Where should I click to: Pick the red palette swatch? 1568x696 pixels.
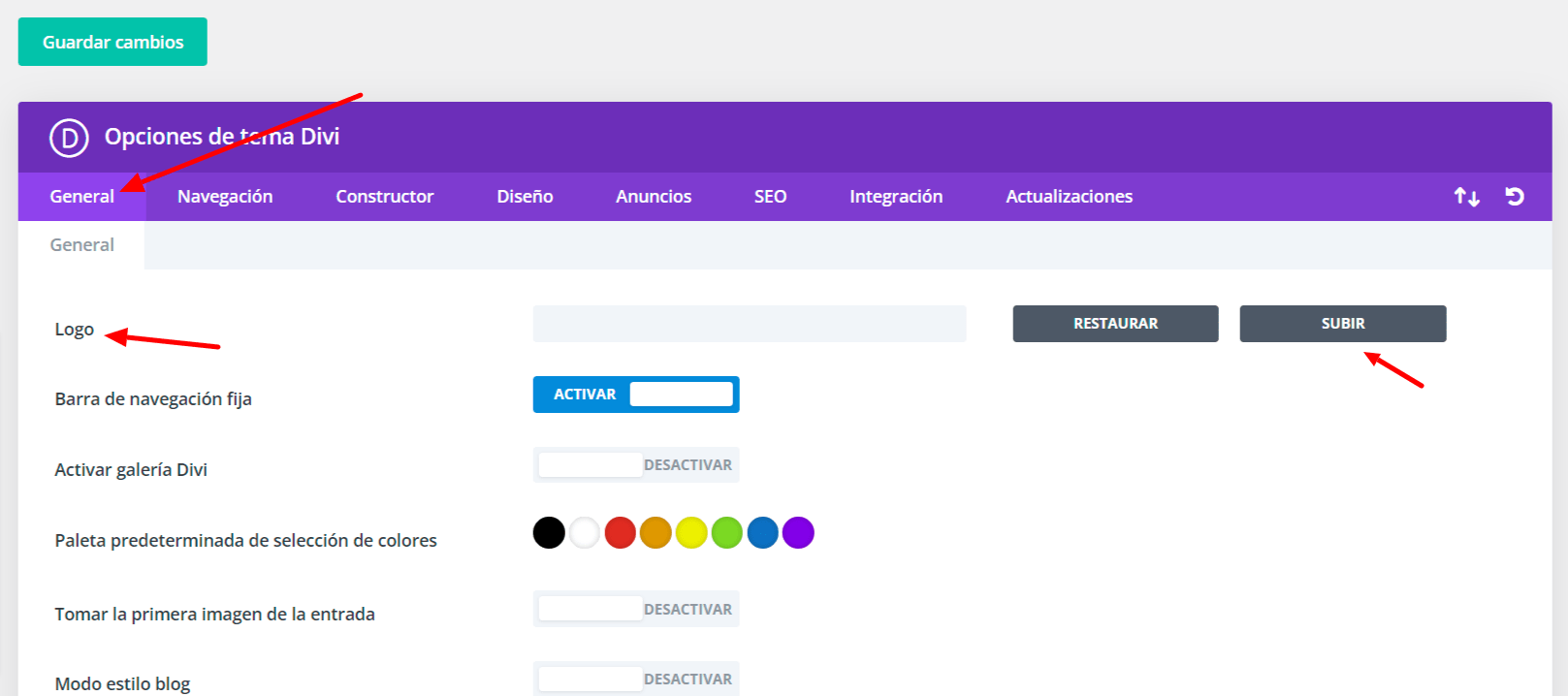pos(621,533)
